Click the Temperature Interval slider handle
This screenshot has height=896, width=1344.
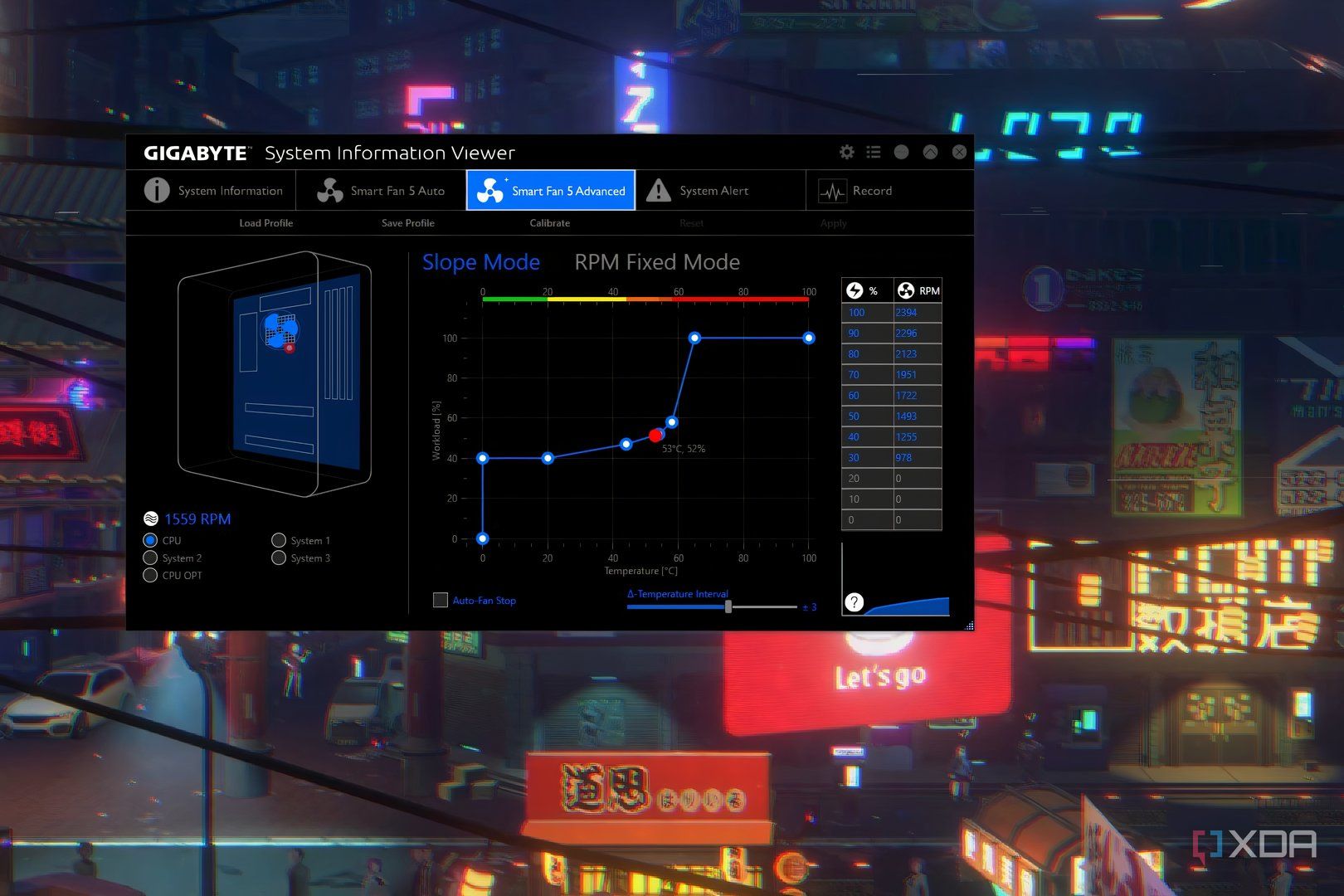[728, 606]
